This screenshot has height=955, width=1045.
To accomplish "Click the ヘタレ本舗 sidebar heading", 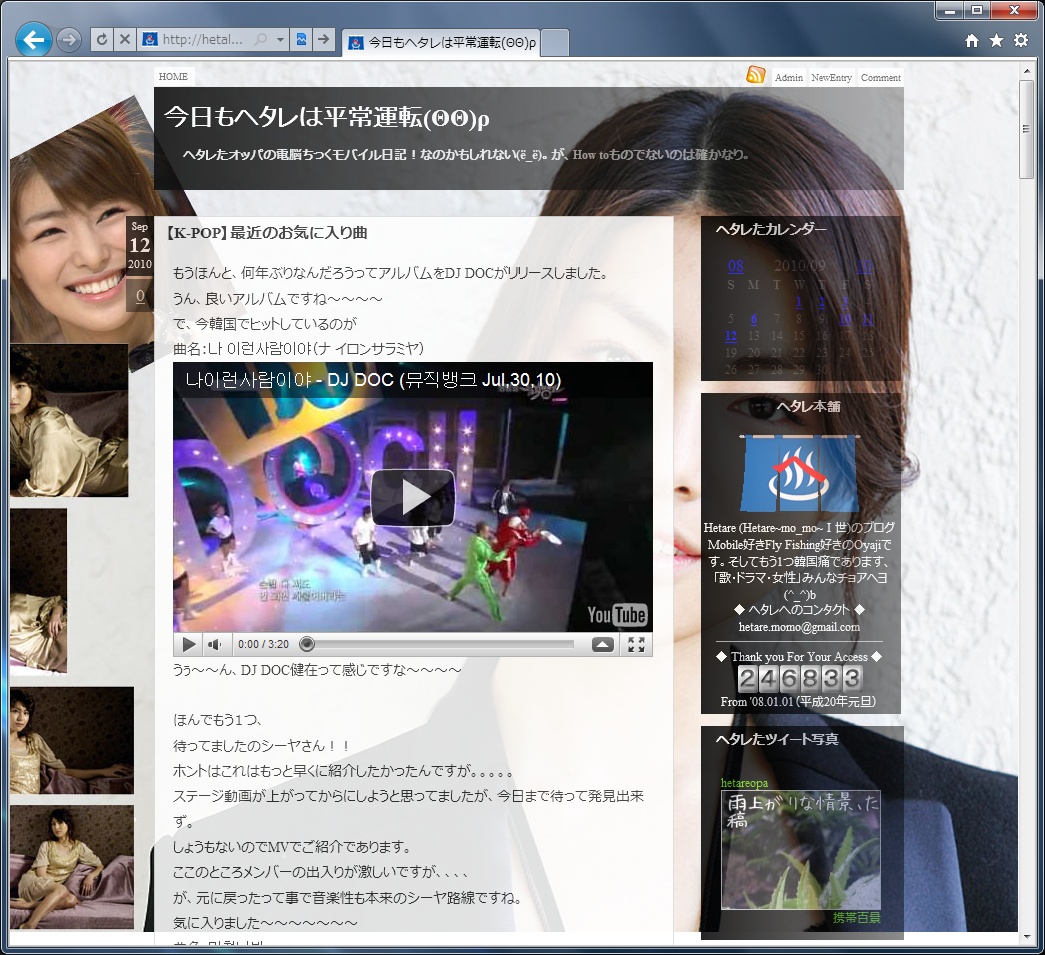I will [808, 407].
